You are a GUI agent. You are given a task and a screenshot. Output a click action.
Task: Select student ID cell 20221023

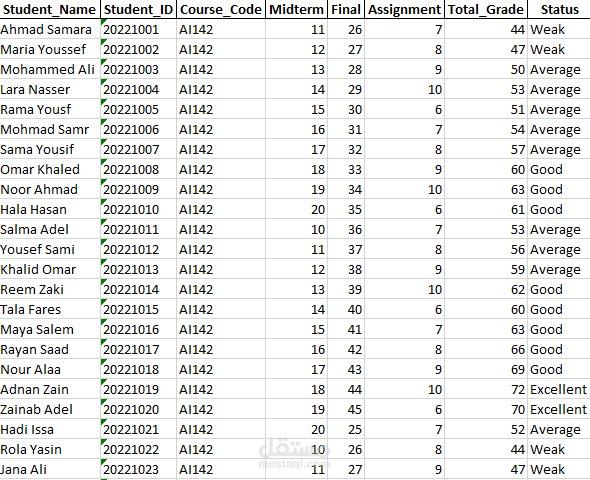[x=138, y=469]
